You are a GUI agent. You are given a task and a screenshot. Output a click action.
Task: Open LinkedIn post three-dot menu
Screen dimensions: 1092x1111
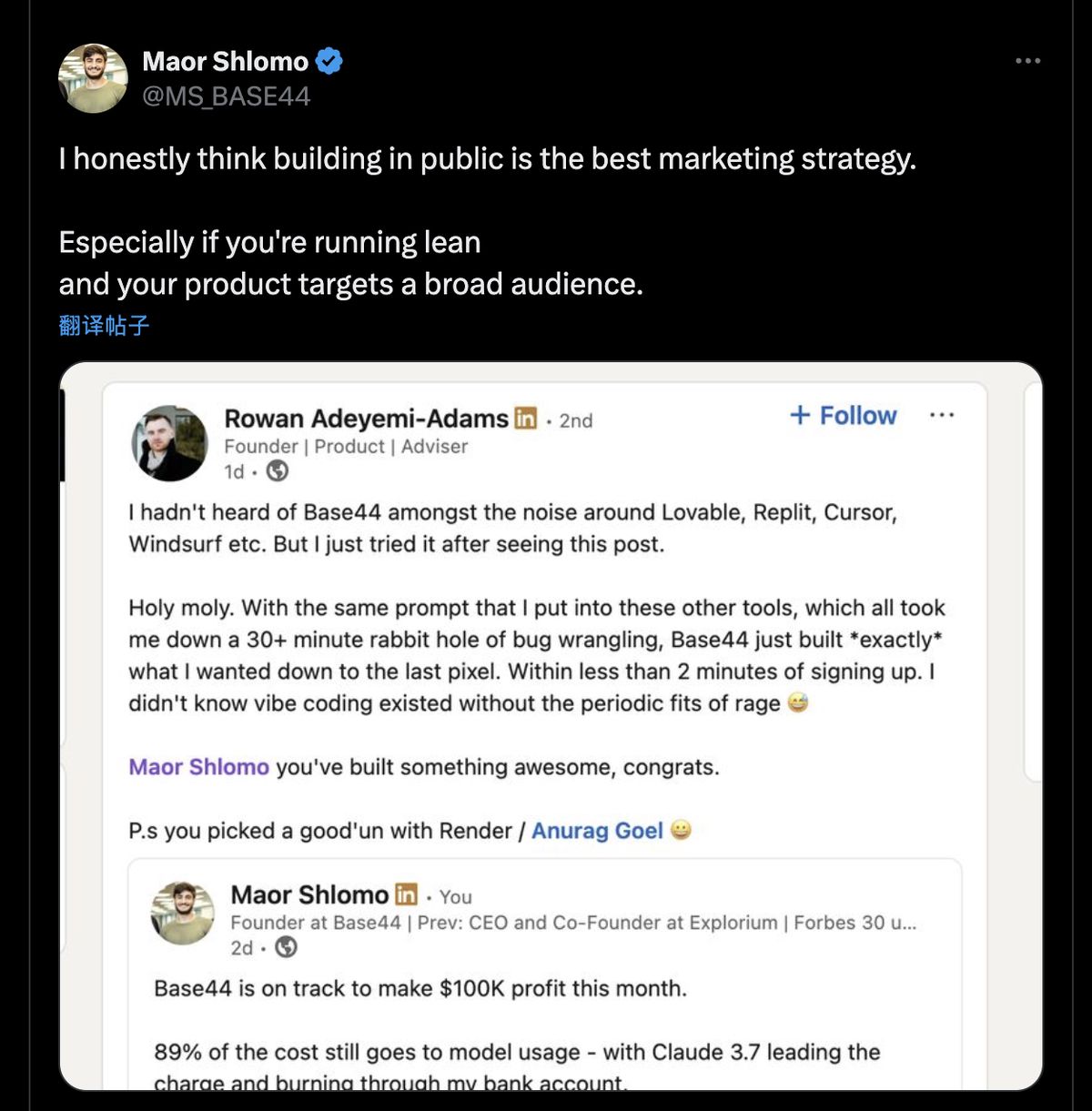point(942,415)
